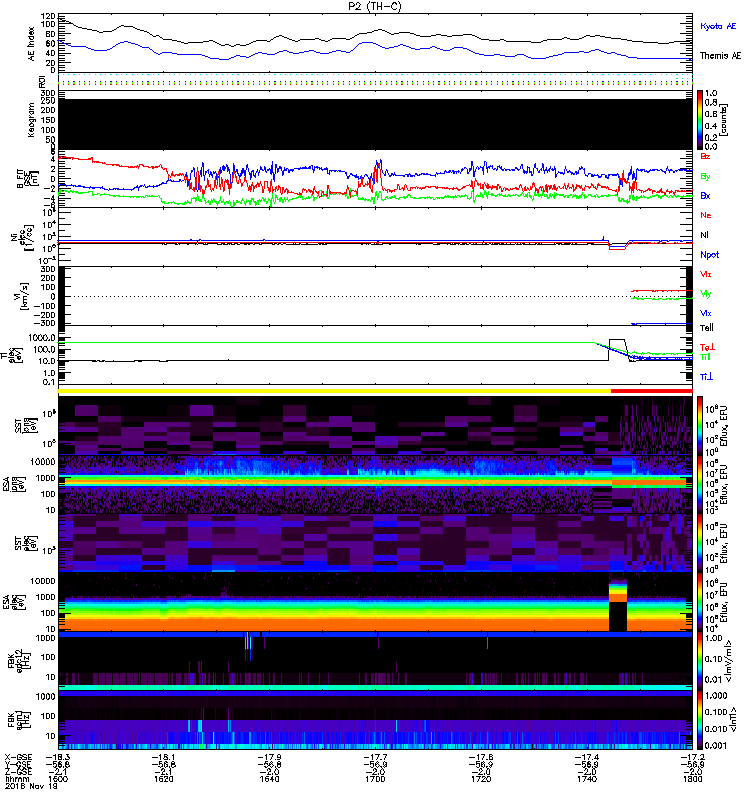Select the red Bz legend label

coord(705,156)
